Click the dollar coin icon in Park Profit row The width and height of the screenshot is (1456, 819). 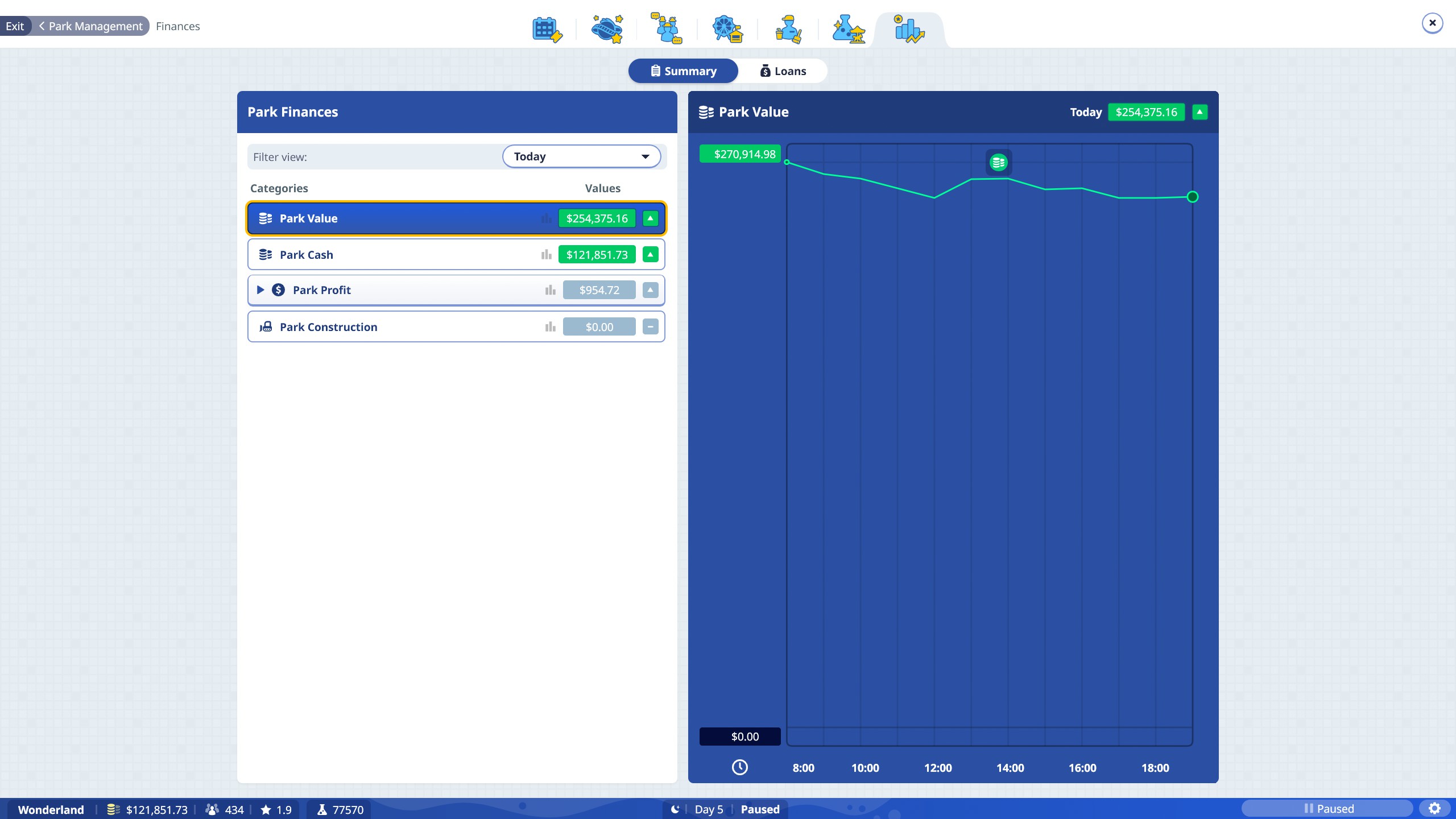tap(278, 290)
